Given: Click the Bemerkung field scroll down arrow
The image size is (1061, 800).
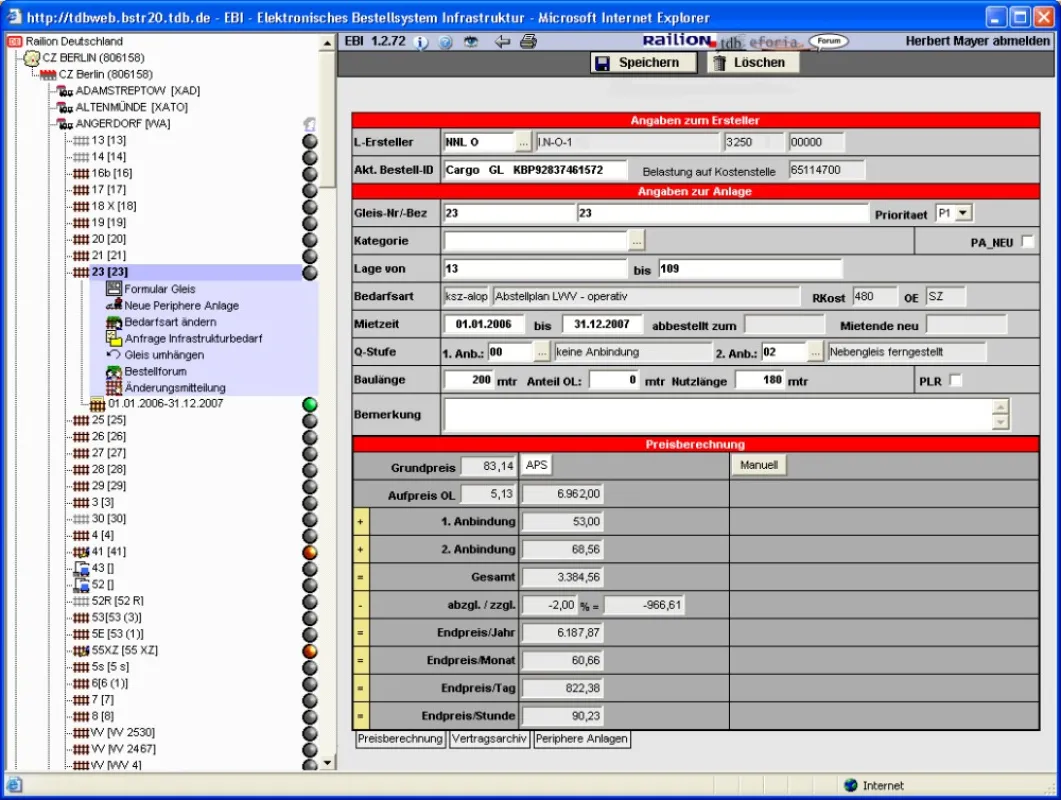Looking at the screenshot, I should click(1000, 422).
